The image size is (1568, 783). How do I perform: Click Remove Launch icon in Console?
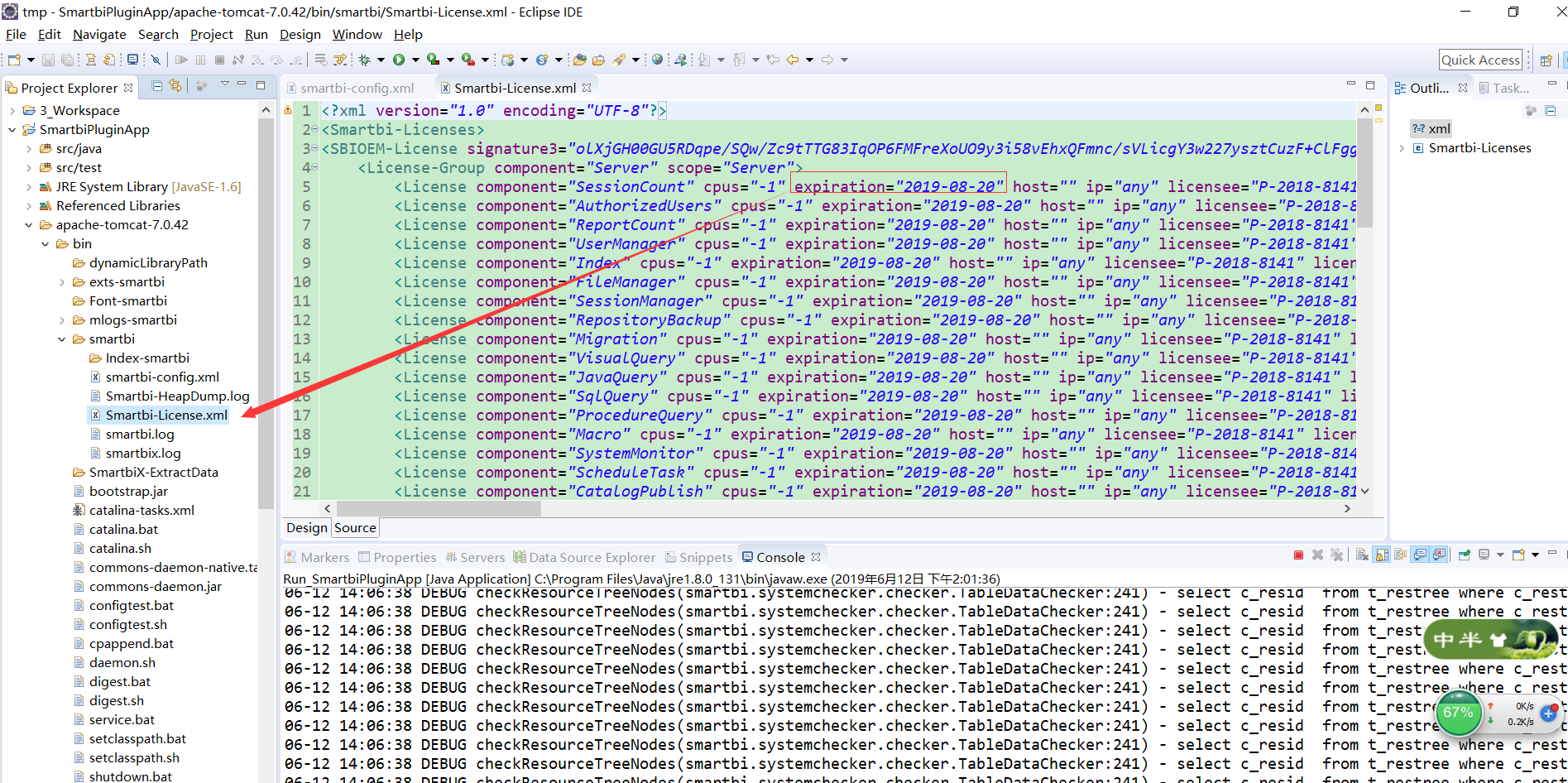1317,555
